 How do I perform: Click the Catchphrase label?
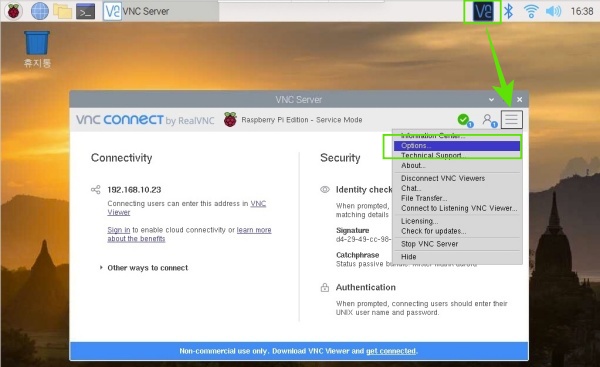[x=357, y=255]
